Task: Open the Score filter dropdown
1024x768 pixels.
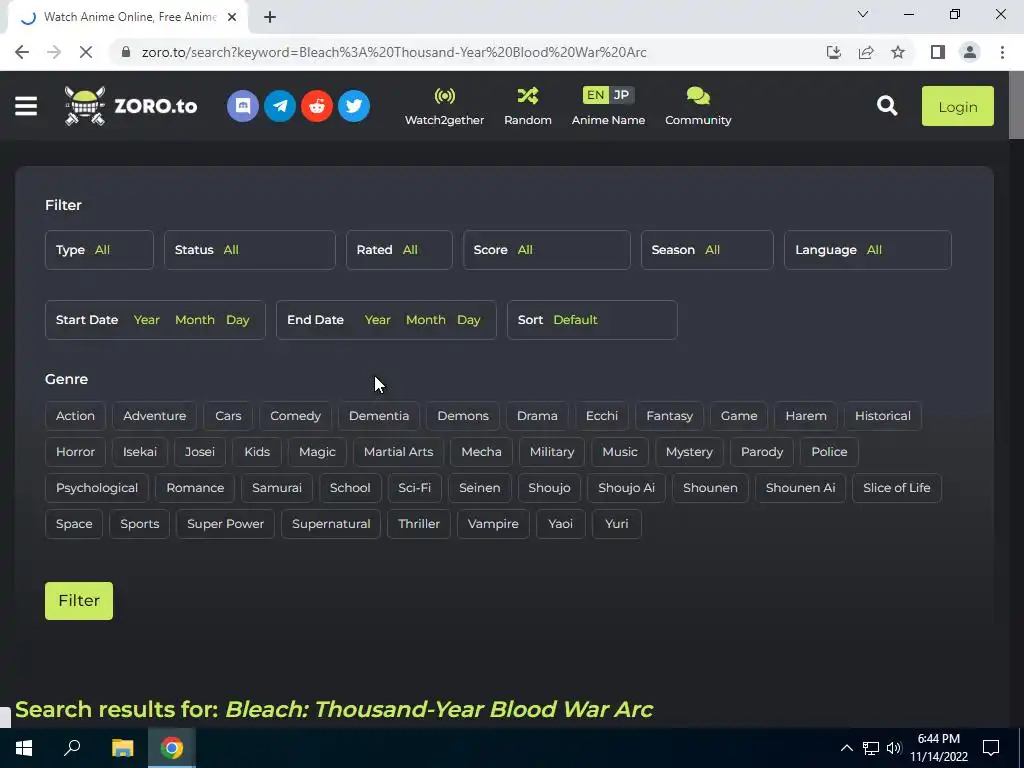Action: tap(547, 249)
